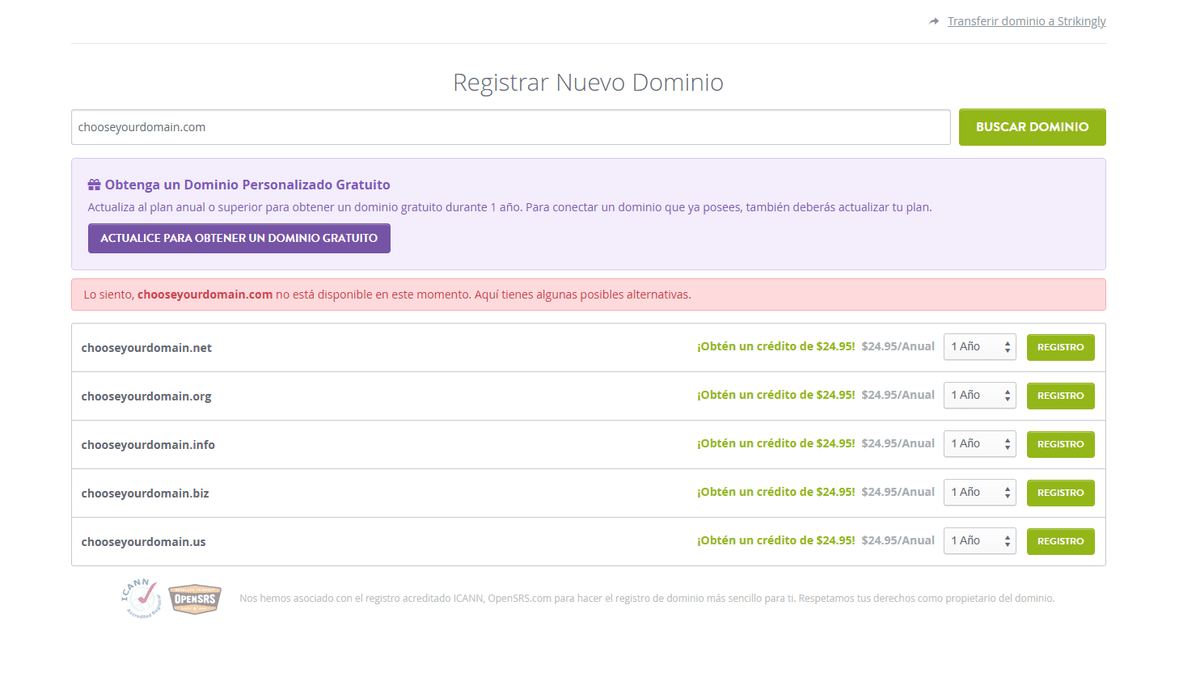The width and height of the screenshot is (1200, 695).
Task: Click the transfer arrow icon beside Transferir dominio
Action: pyautogui.click(x=933, y=20)
